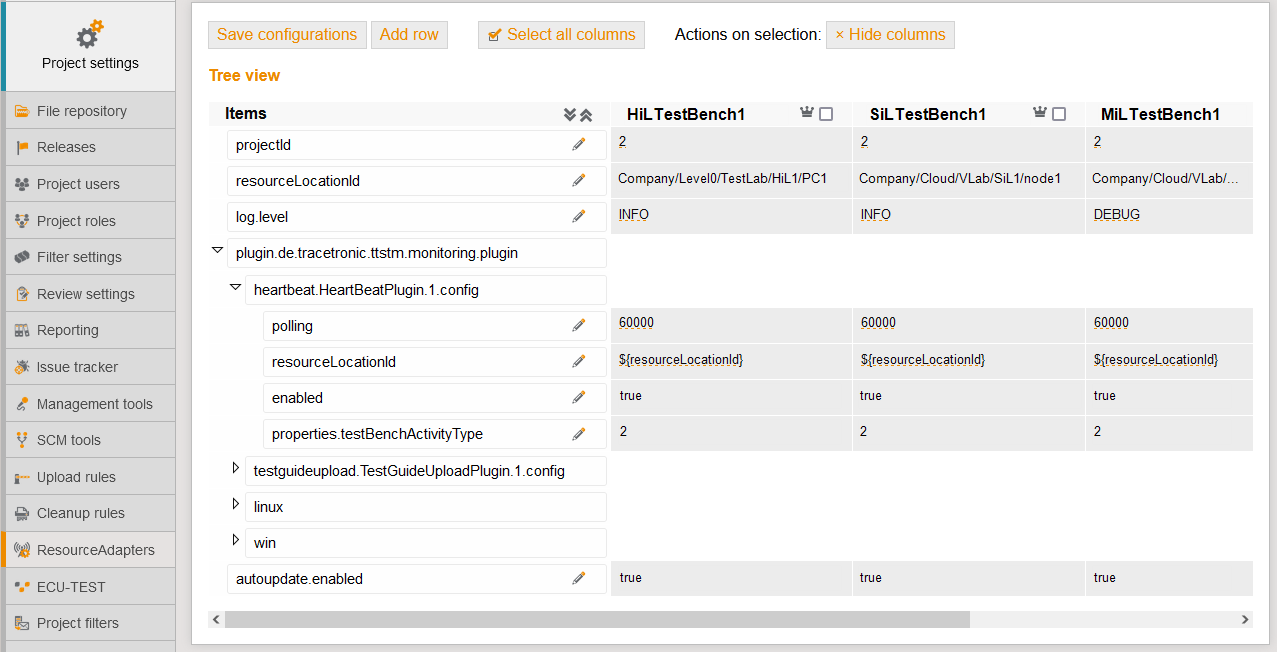The width and height of the screenshot is (1277, 652).
Task: Edit the polling row via its pencil icon
Action: (578, 324)
